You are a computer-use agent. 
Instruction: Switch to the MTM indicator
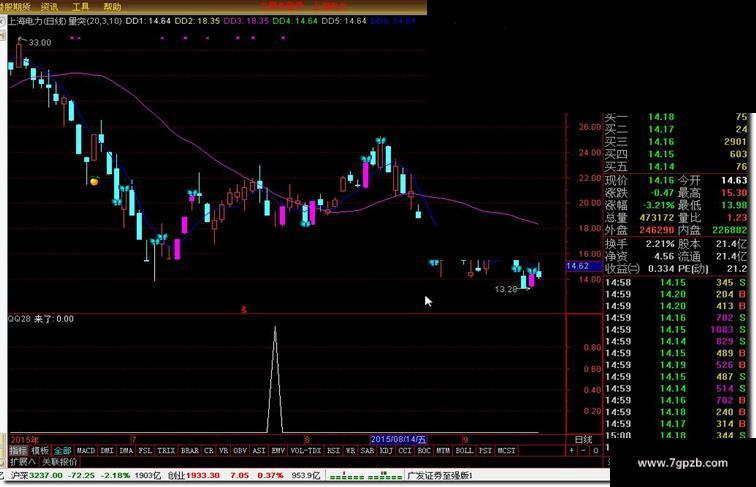(443, 450)
